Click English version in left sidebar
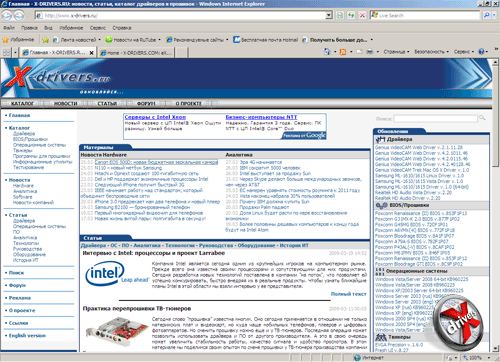The image size is (500, 362). (x=27, y=335)
